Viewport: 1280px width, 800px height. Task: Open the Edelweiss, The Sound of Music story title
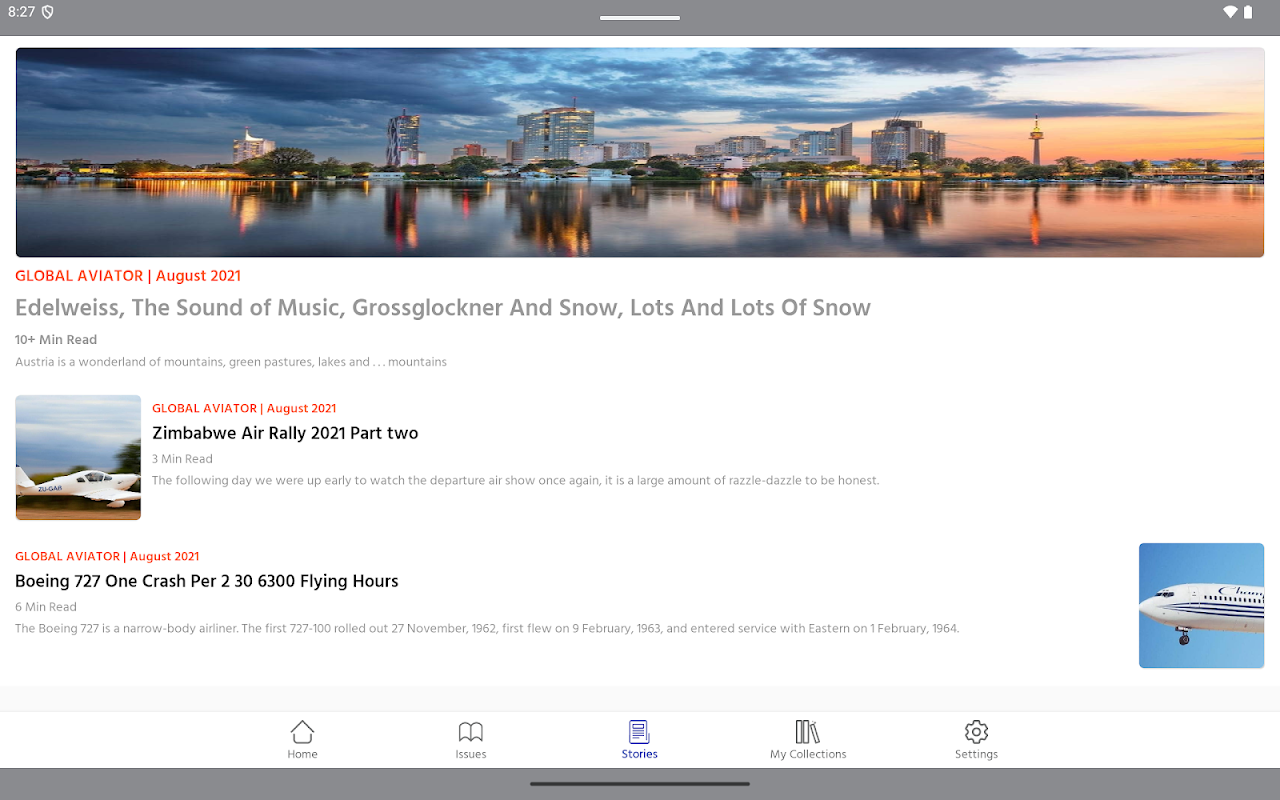click(443, 308)
